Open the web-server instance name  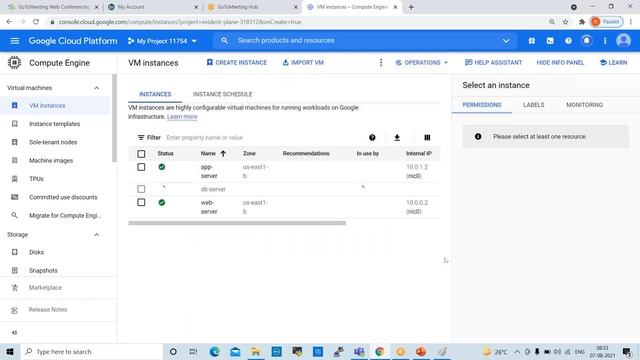click(x=209, y=207)
